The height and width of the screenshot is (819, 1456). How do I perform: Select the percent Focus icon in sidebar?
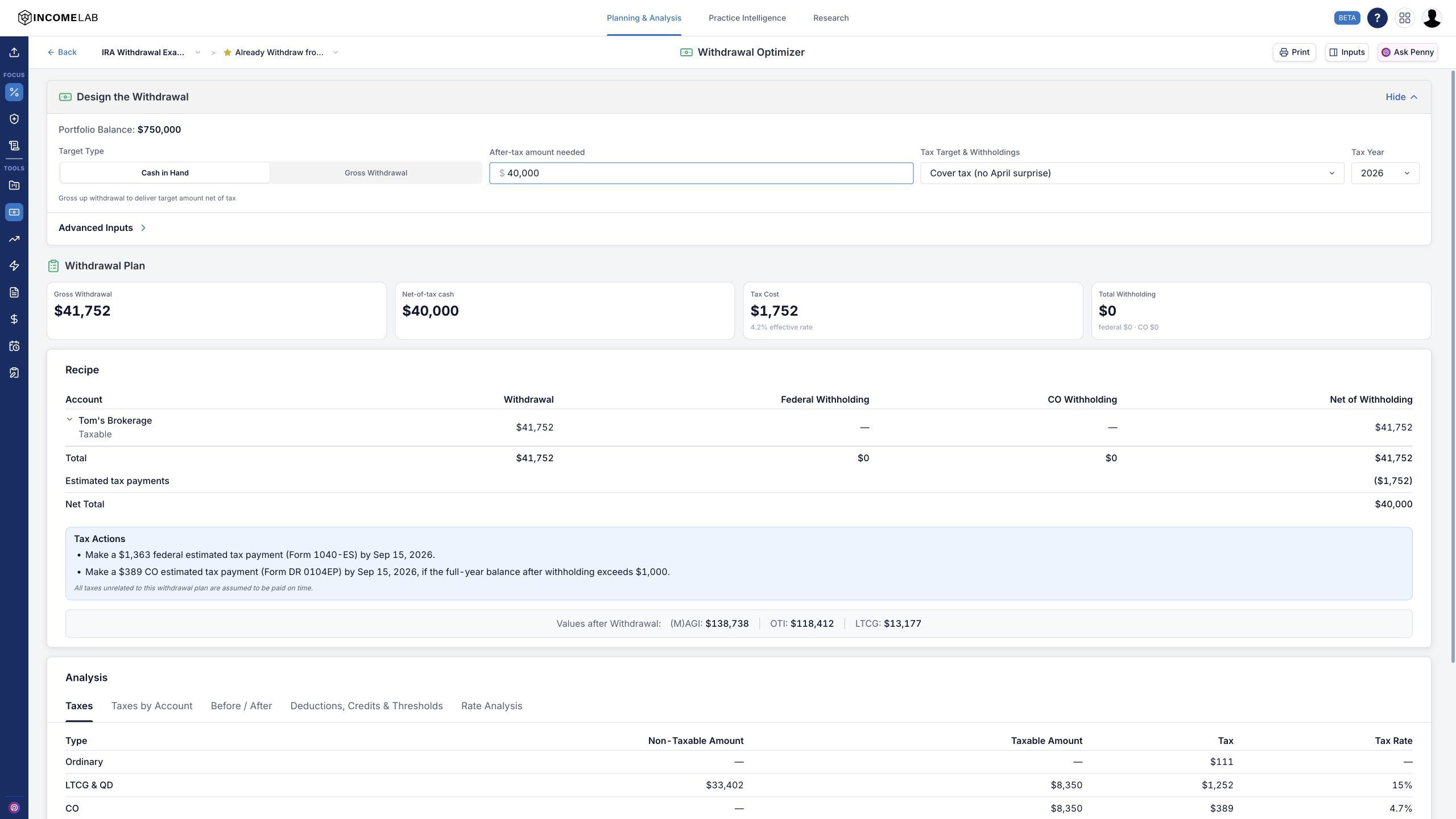pos(14,92)
